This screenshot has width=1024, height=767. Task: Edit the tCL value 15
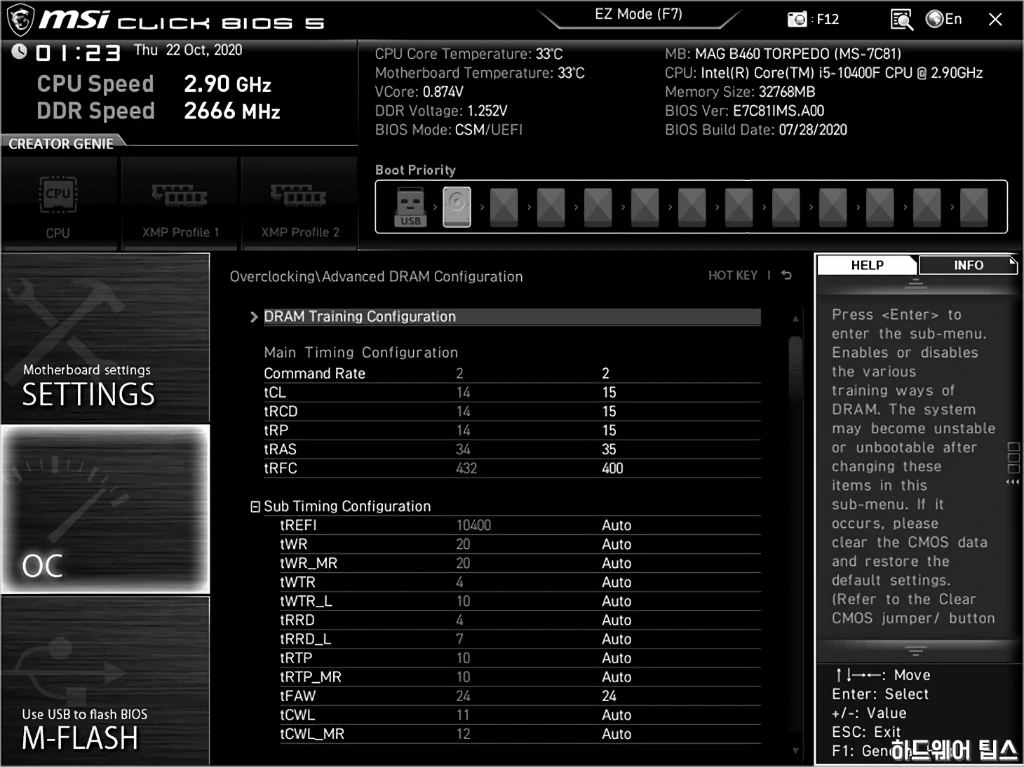[x=609, y=392]
